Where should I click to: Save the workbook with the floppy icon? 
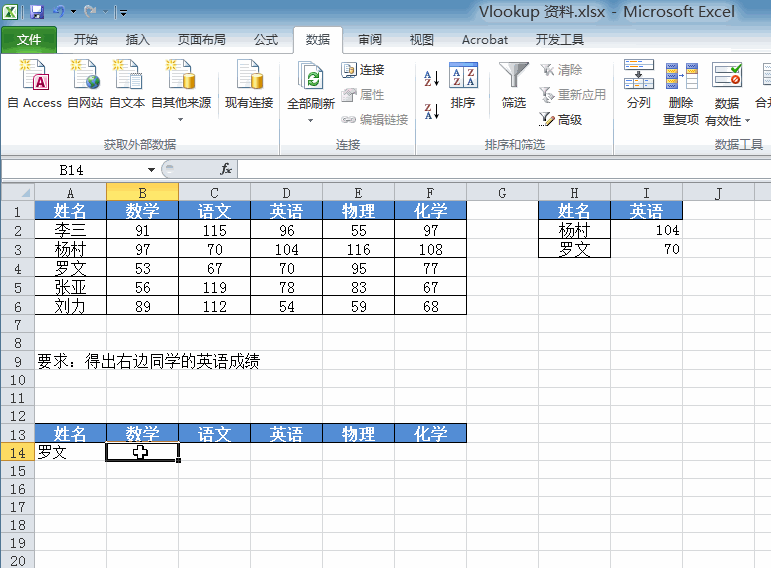(x=37, y=12)
